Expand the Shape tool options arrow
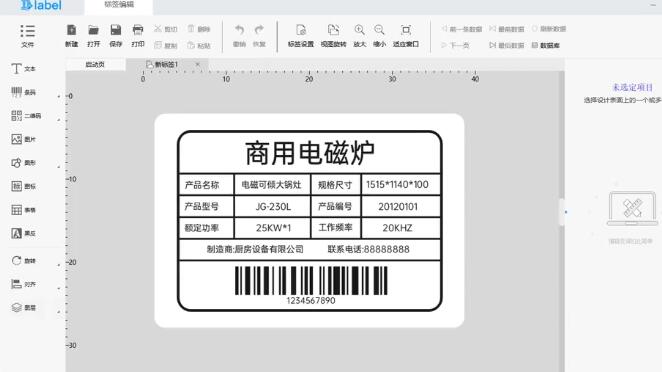This screenshot has height=372, width=662. pos(59,167)
